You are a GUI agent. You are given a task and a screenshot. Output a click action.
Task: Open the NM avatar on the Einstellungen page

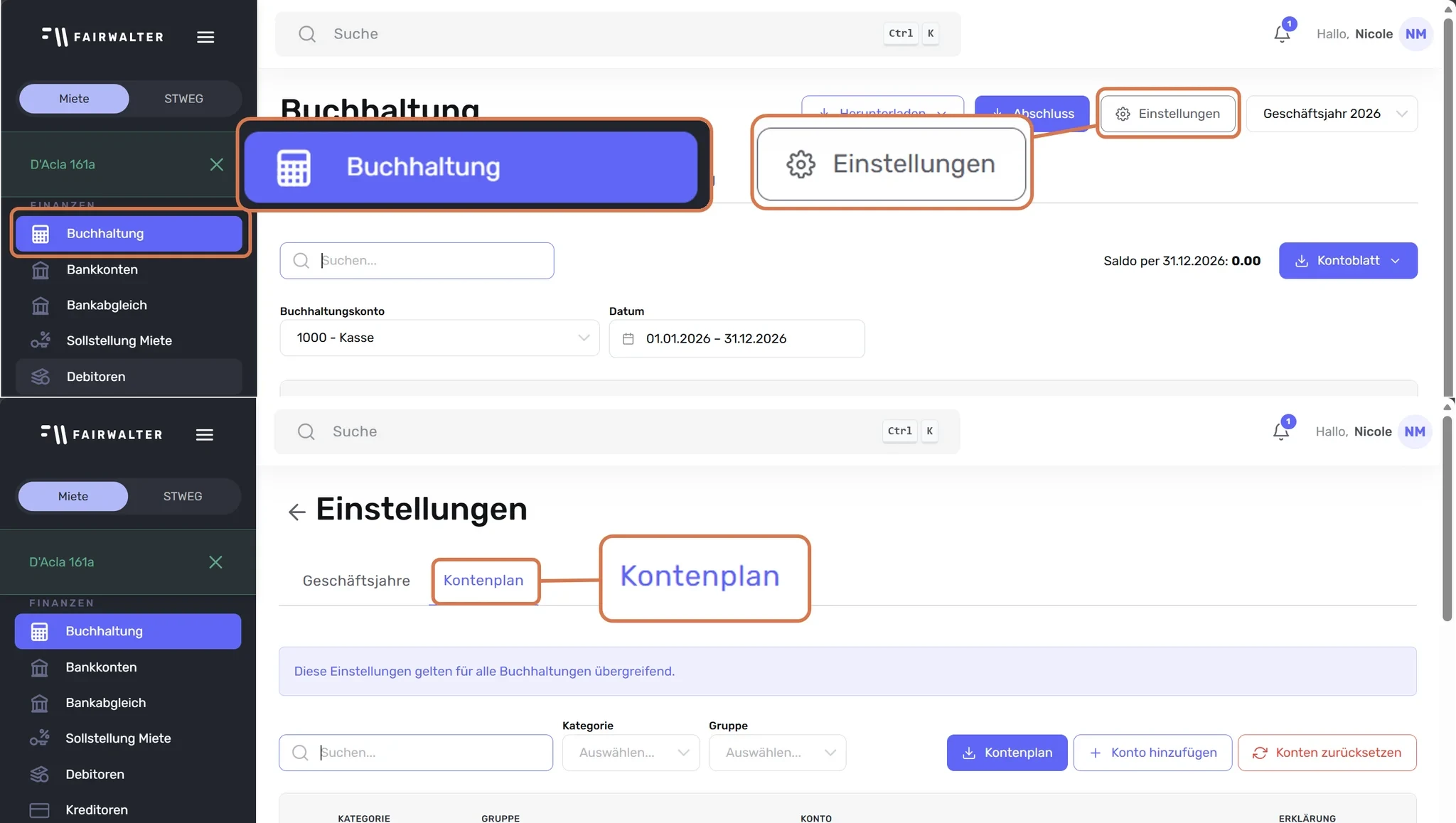pyautogui.click(x=1415, y=432)
